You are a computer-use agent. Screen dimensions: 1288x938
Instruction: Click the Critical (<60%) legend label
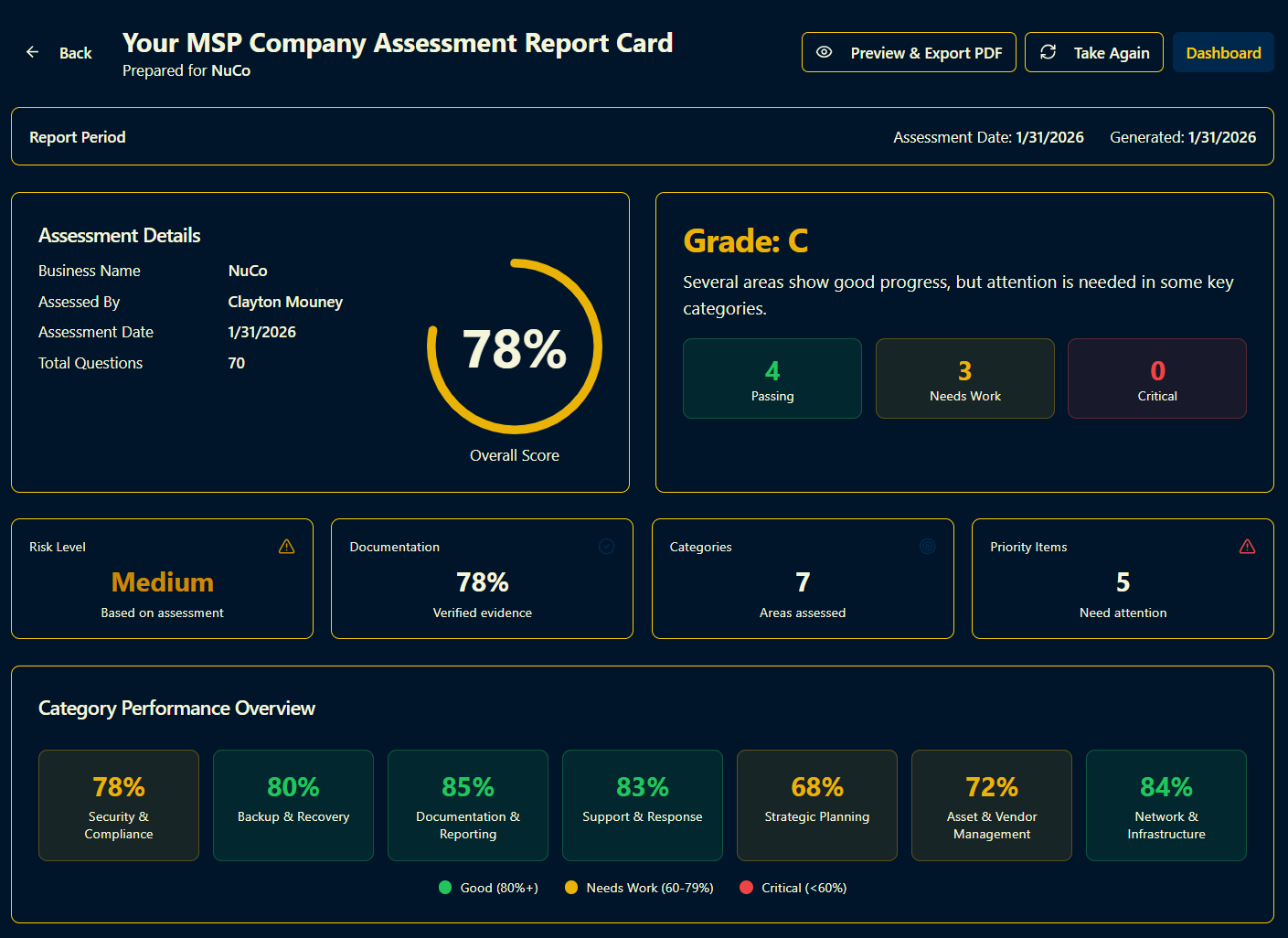[804, 888]
